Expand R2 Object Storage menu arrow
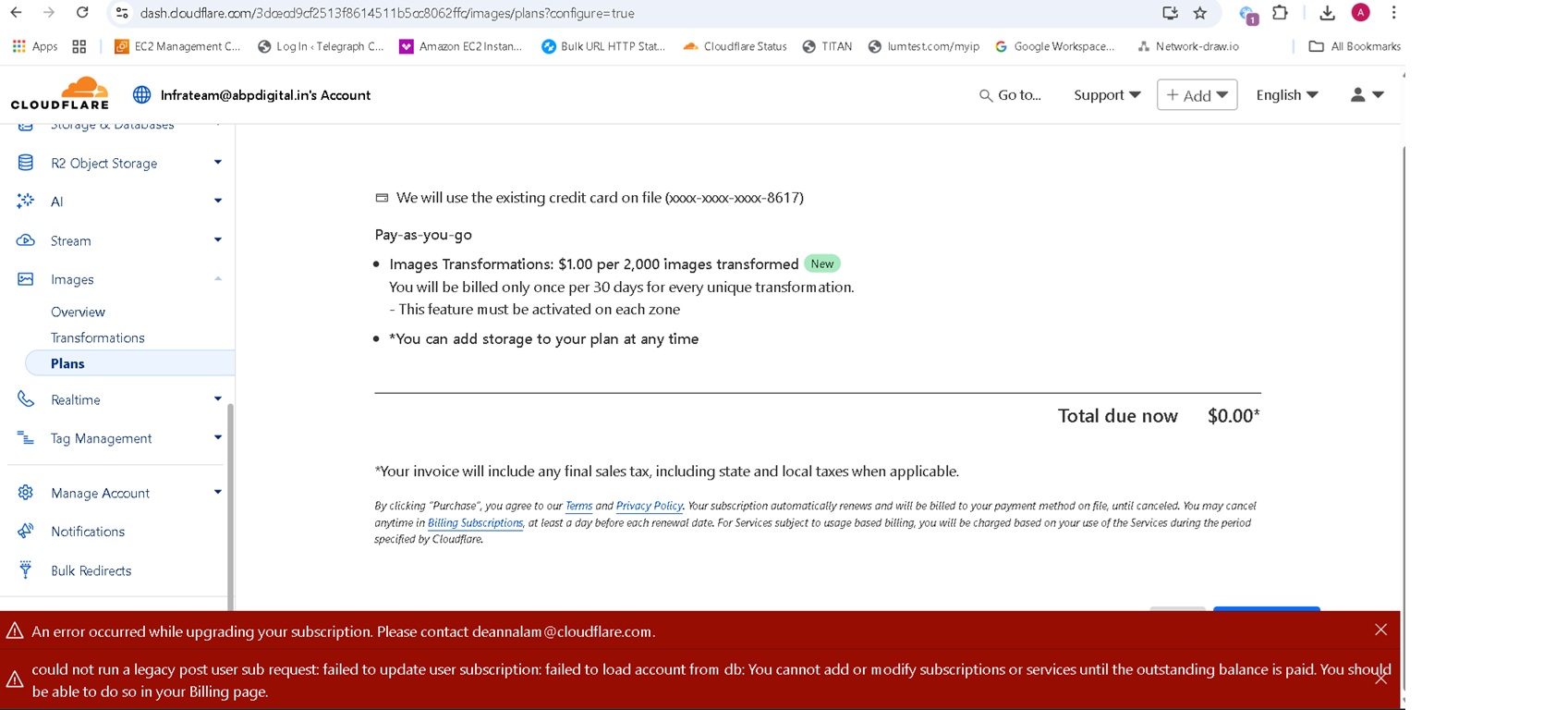This screenshot has width=1568, height=710. point(218,163)
